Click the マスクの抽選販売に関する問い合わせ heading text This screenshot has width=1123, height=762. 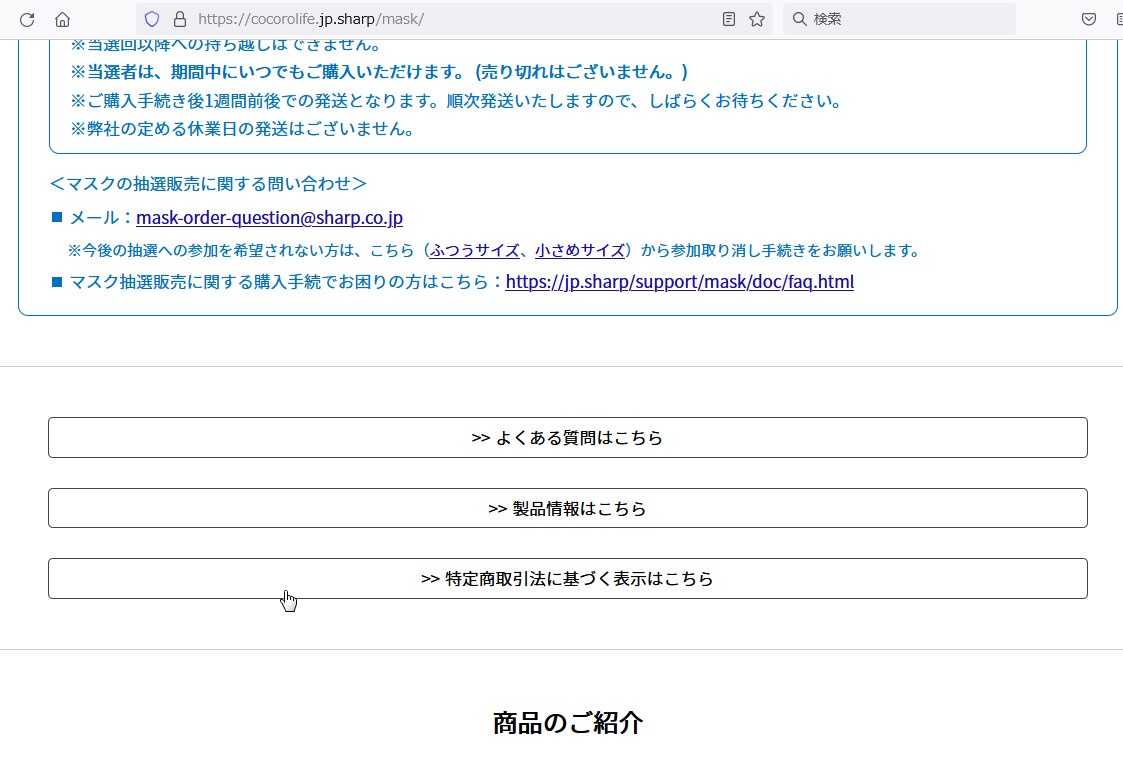coord(208,184)
